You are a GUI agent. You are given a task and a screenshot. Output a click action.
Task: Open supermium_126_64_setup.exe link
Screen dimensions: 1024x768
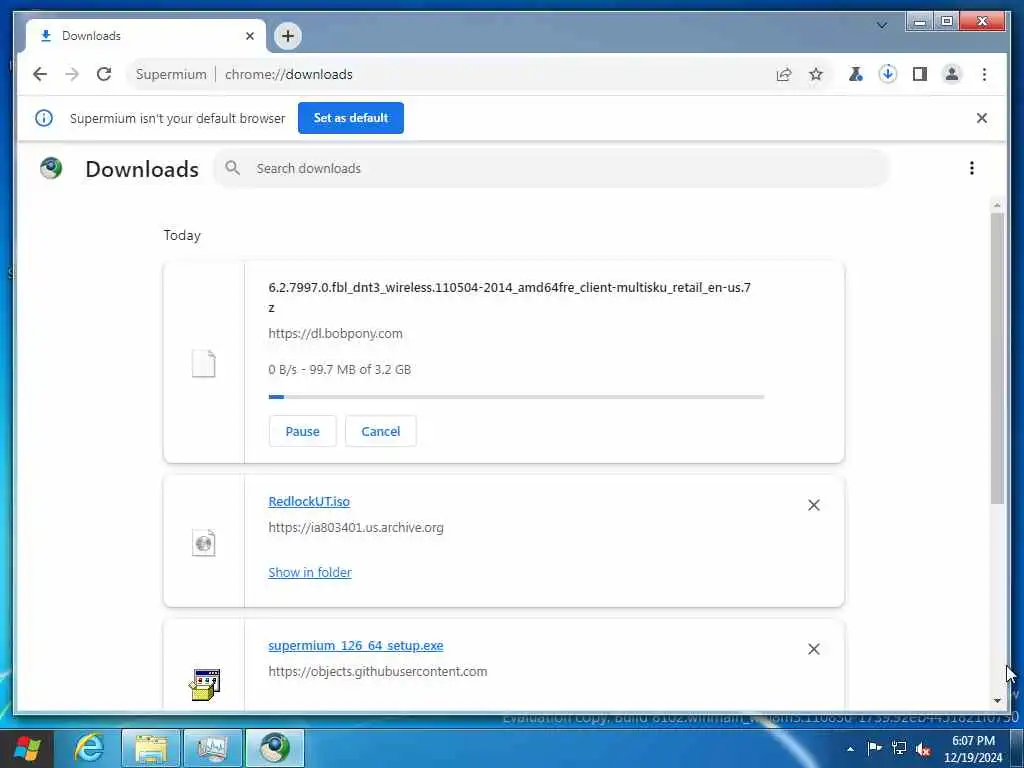[x=356, y=645]
